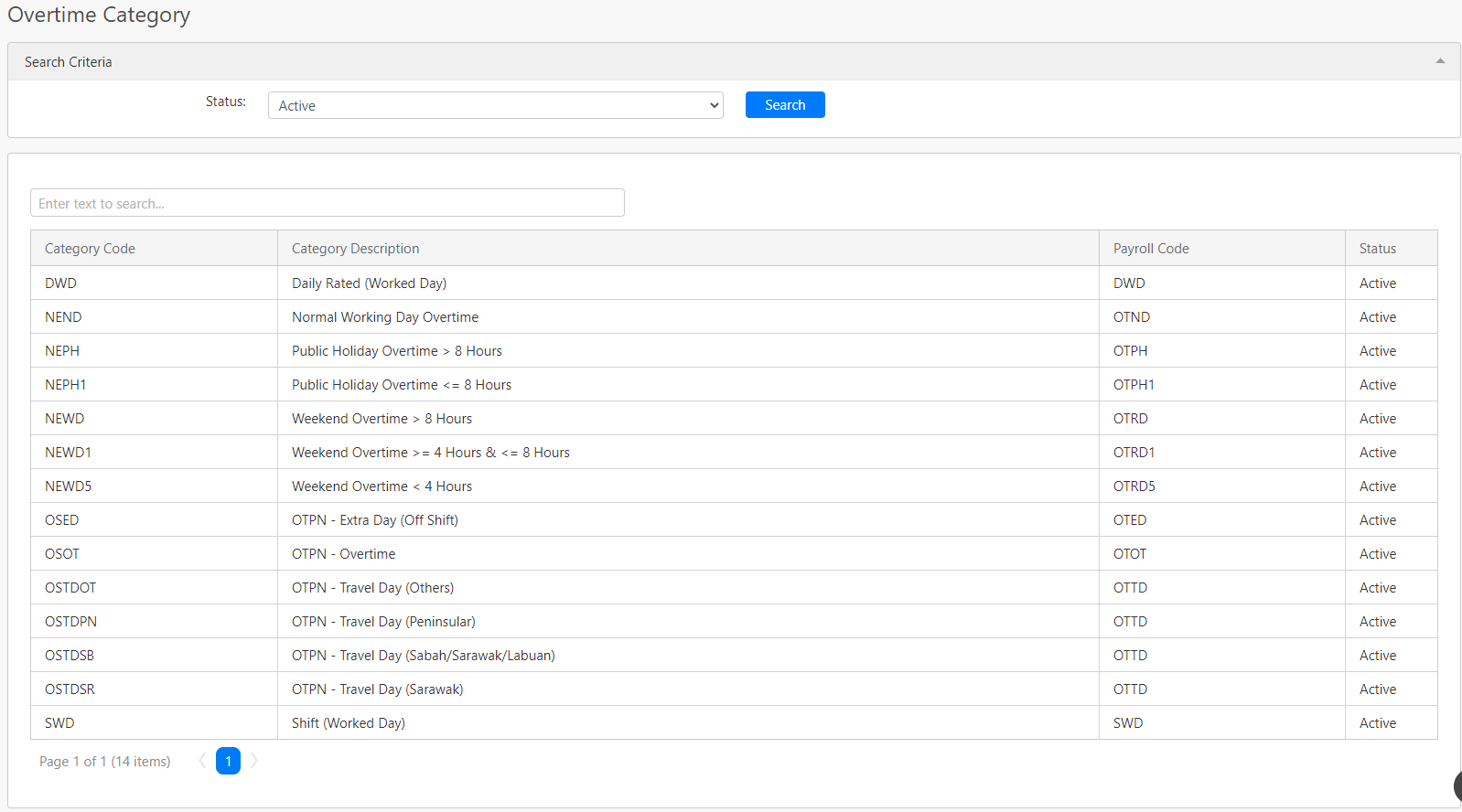Image resolution: width=1462 pixels, height=812 pixels.
Task: Sort by Payroll Code column header
Action: coord(1150,249)
